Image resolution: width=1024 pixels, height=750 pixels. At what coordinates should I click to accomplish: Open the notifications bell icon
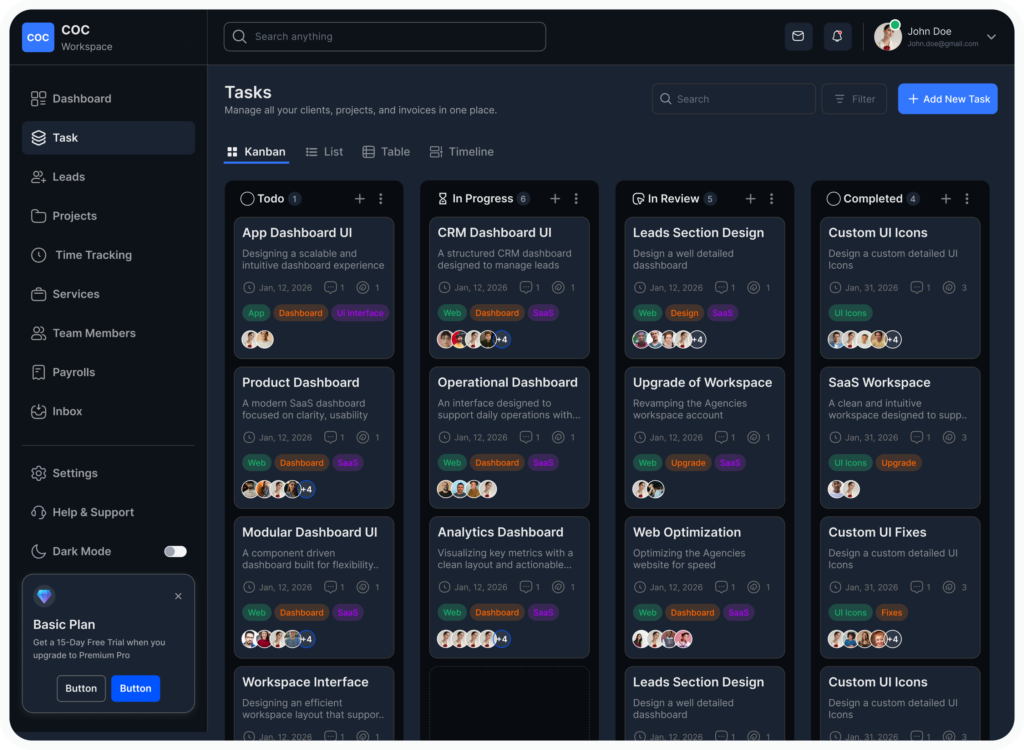(837, 37)
